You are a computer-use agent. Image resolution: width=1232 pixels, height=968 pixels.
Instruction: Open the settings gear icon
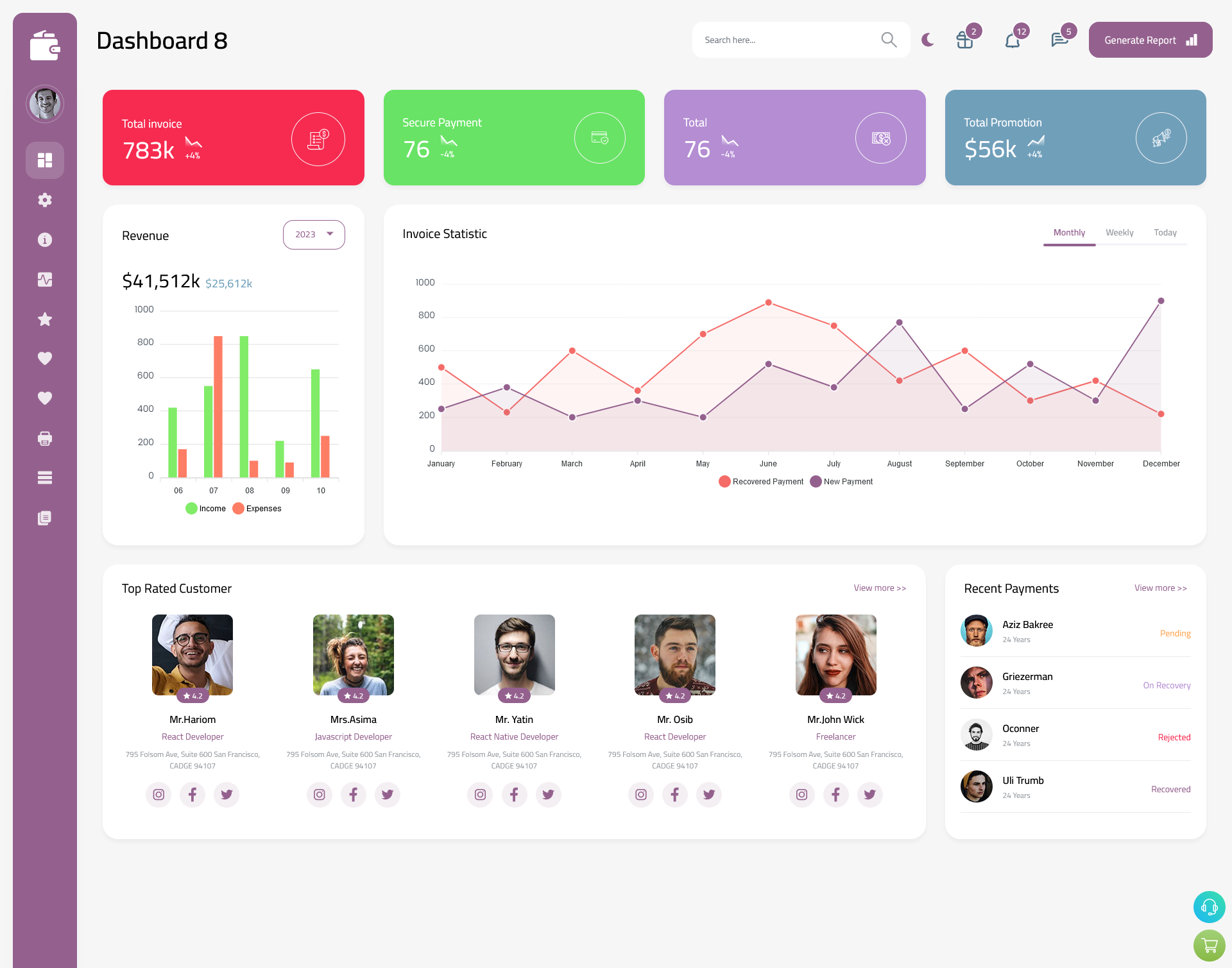pos(45,200)
